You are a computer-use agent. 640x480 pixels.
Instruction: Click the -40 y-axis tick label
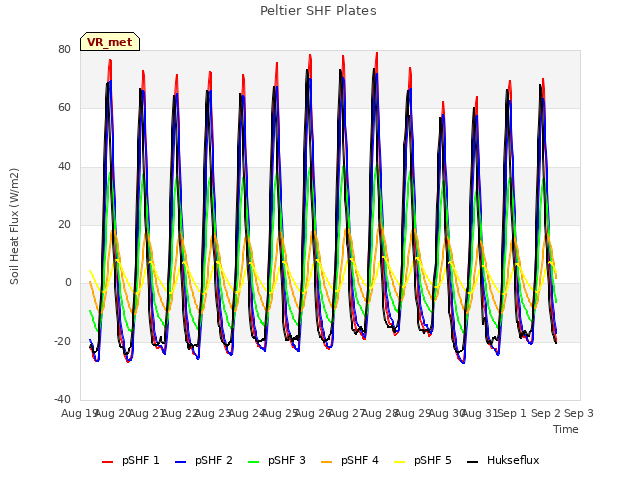[63, 399]
